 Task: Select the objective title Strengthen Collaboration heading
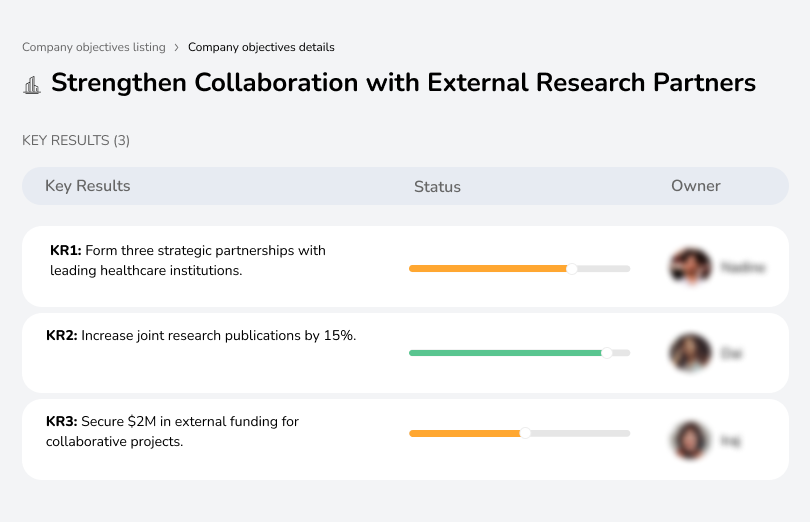point(403,83)
